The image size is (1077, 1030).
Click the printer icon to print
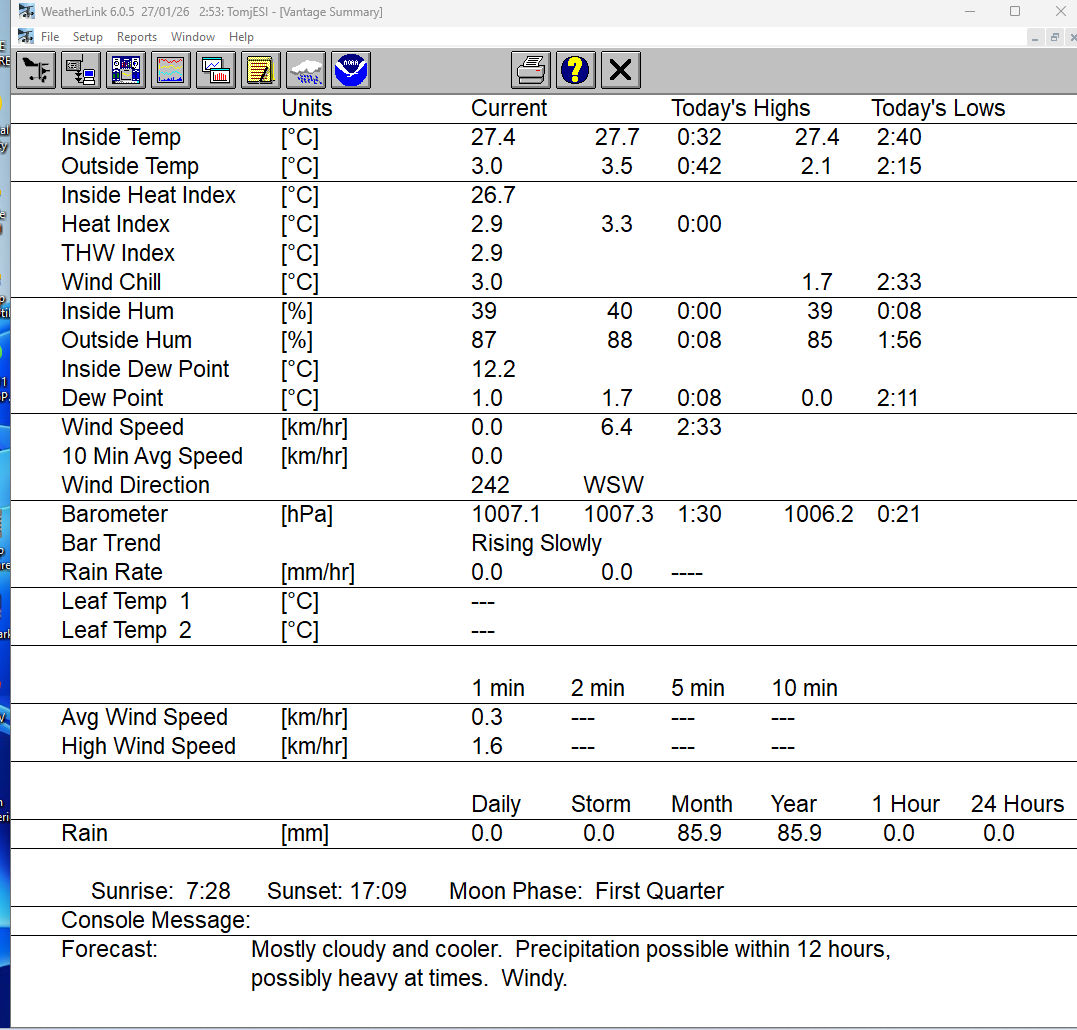tap(531, 70)
